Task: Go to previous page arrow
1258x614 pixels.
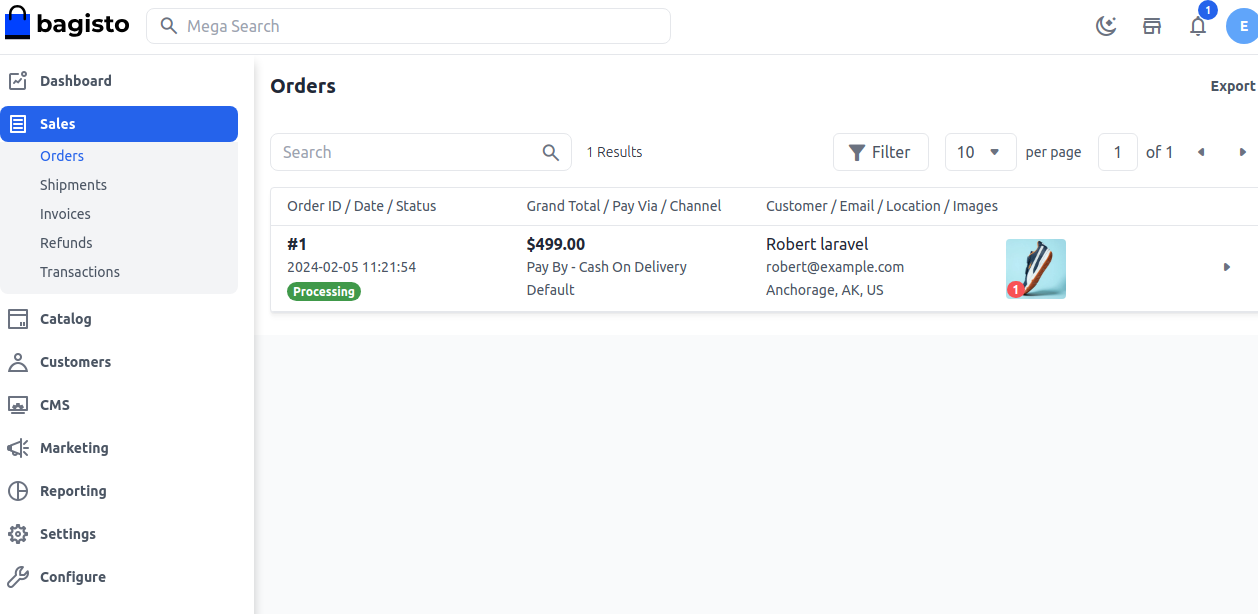Action: [1201, 152]
